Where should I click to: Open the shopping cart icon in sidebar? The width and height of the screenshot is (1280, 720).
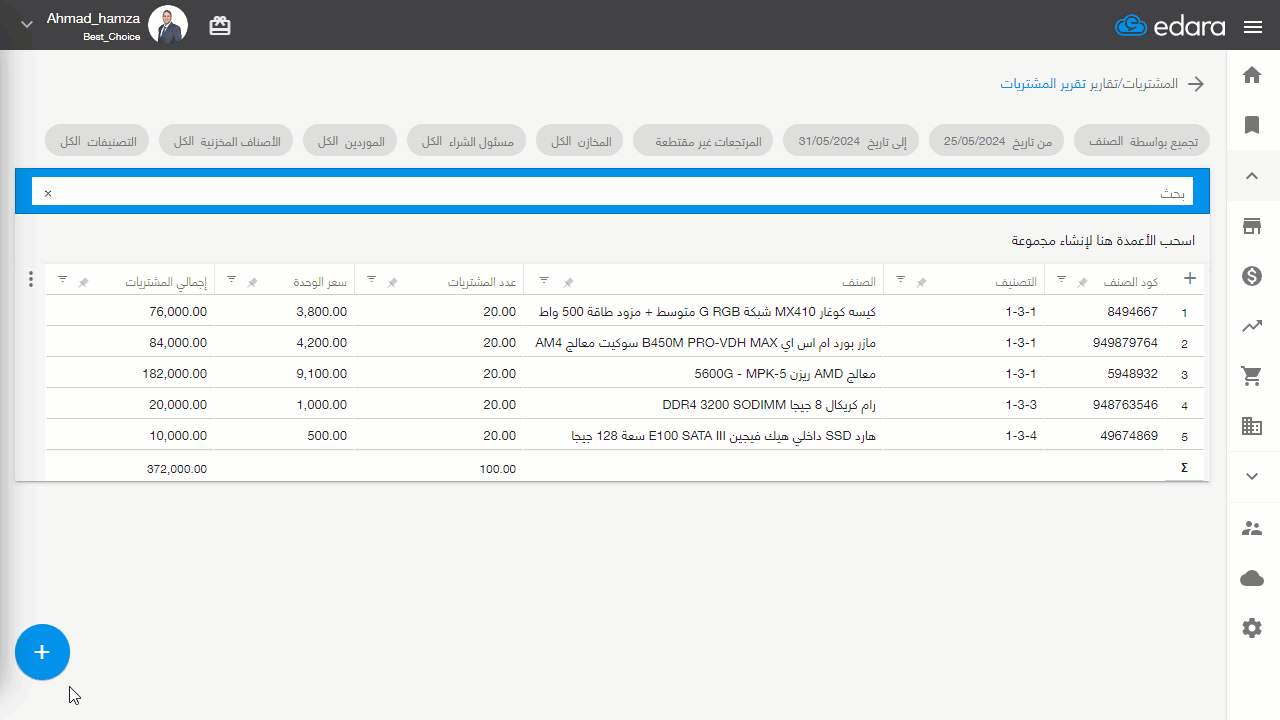coord(1252,376)
